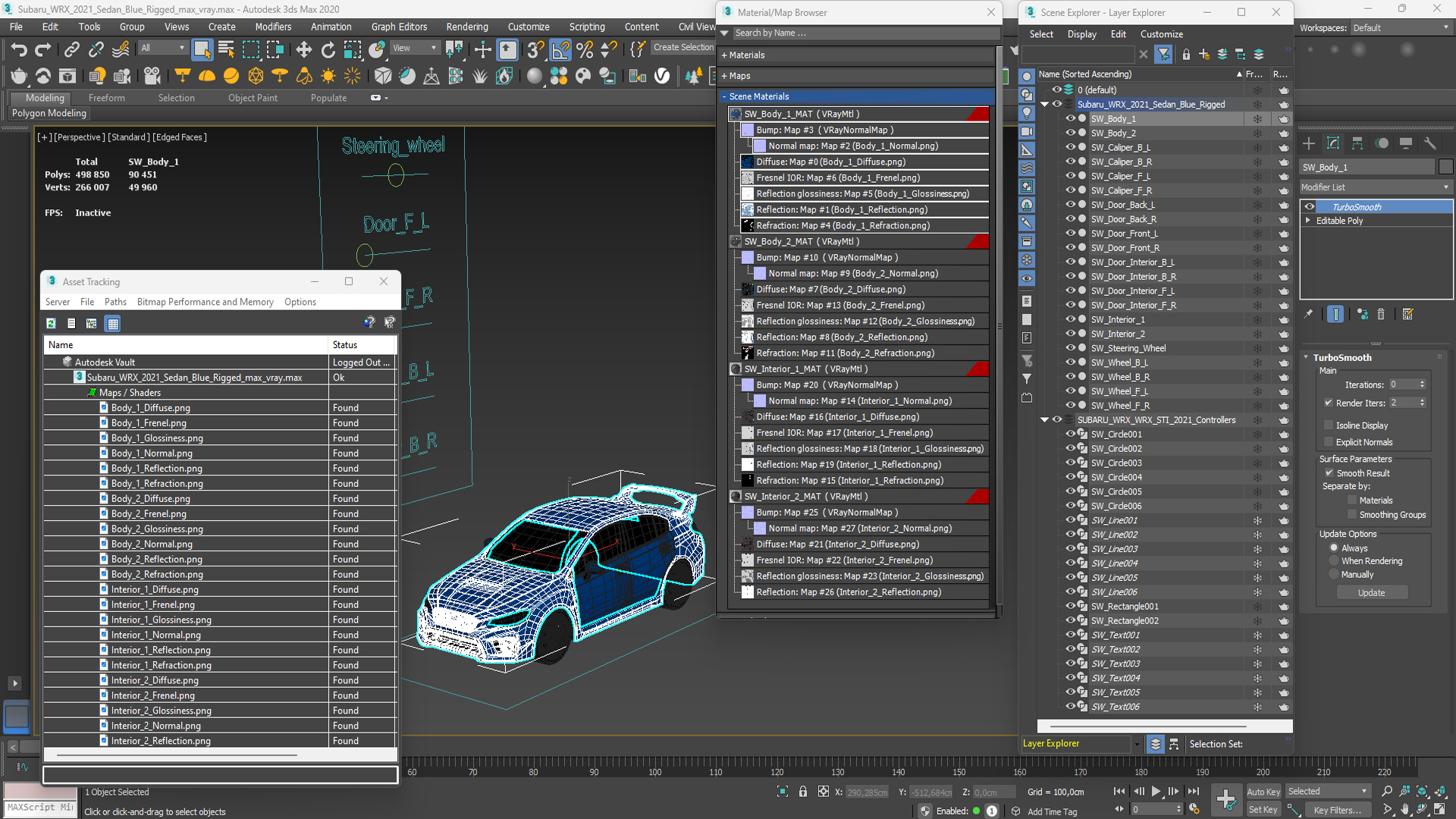Toggle TurboSmooth modifier visibility eye
This screenshot has height=819, width=1456.
click(x=1310, y=207)
